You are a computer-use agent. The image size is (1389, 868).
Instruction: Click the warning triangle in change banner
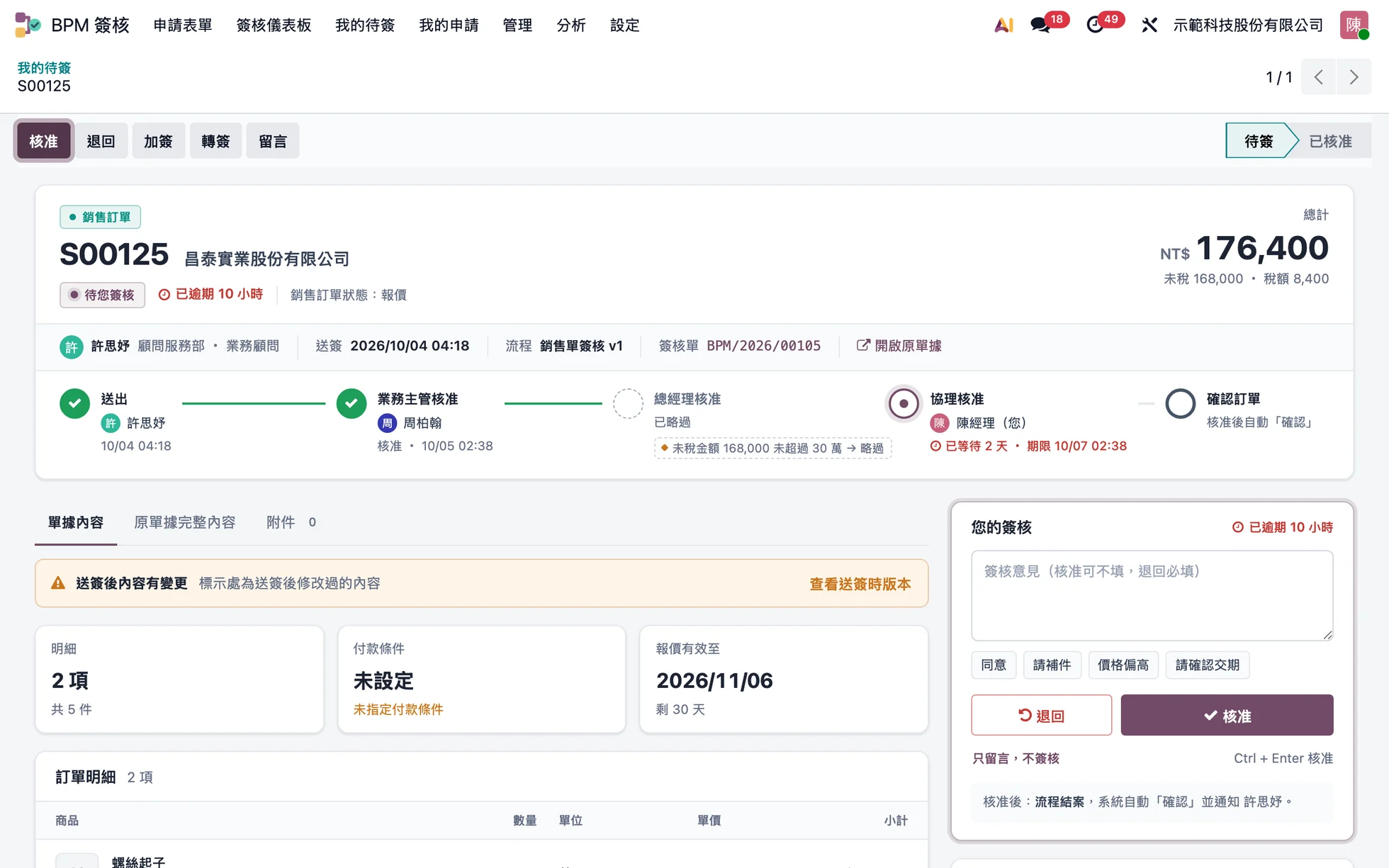tap(58, 583)
